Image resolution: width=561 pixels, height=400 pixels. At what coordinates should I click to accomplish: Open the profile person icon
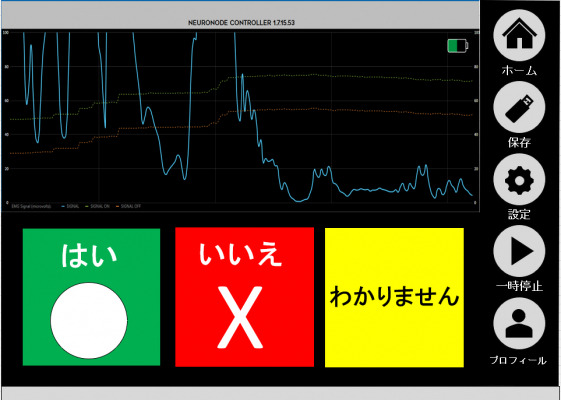(519, 323)
